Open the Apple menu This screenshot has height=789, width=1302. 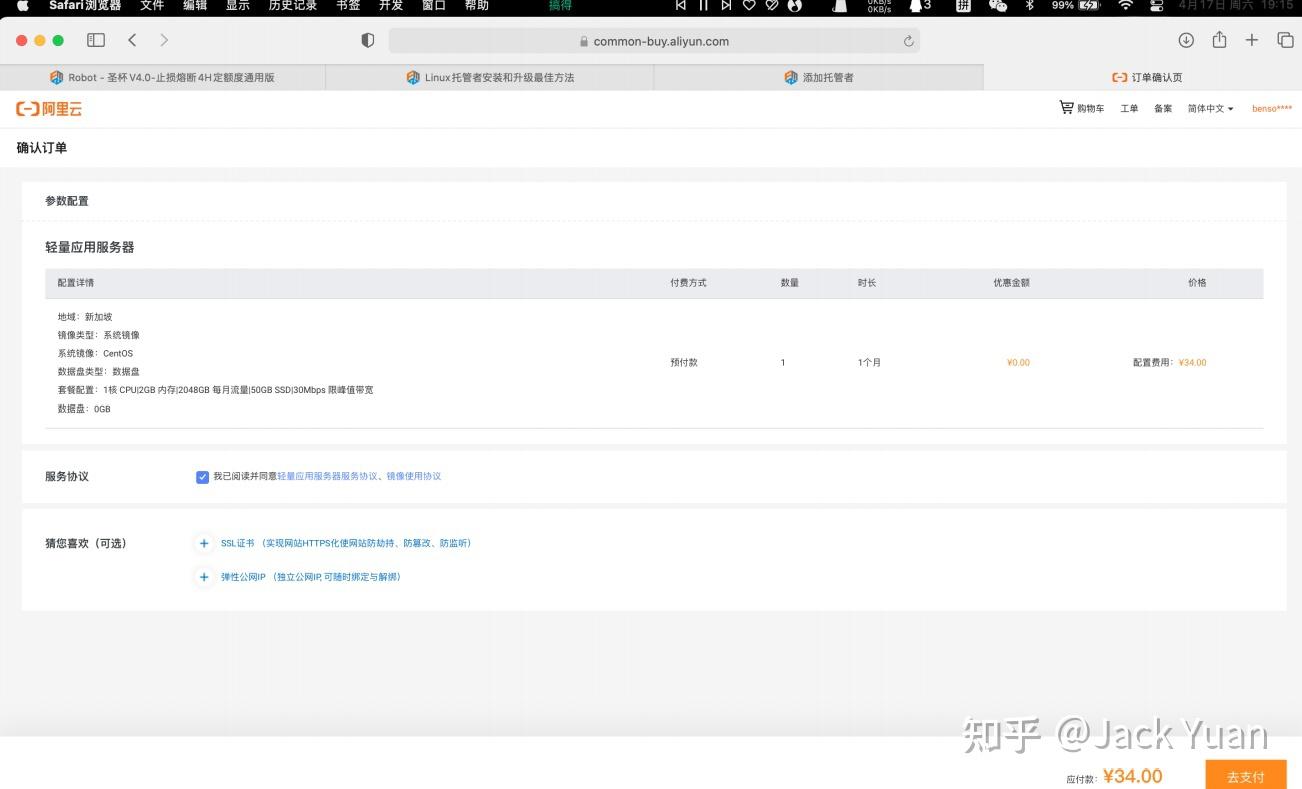pyautogui.click(x=23, y=5)
